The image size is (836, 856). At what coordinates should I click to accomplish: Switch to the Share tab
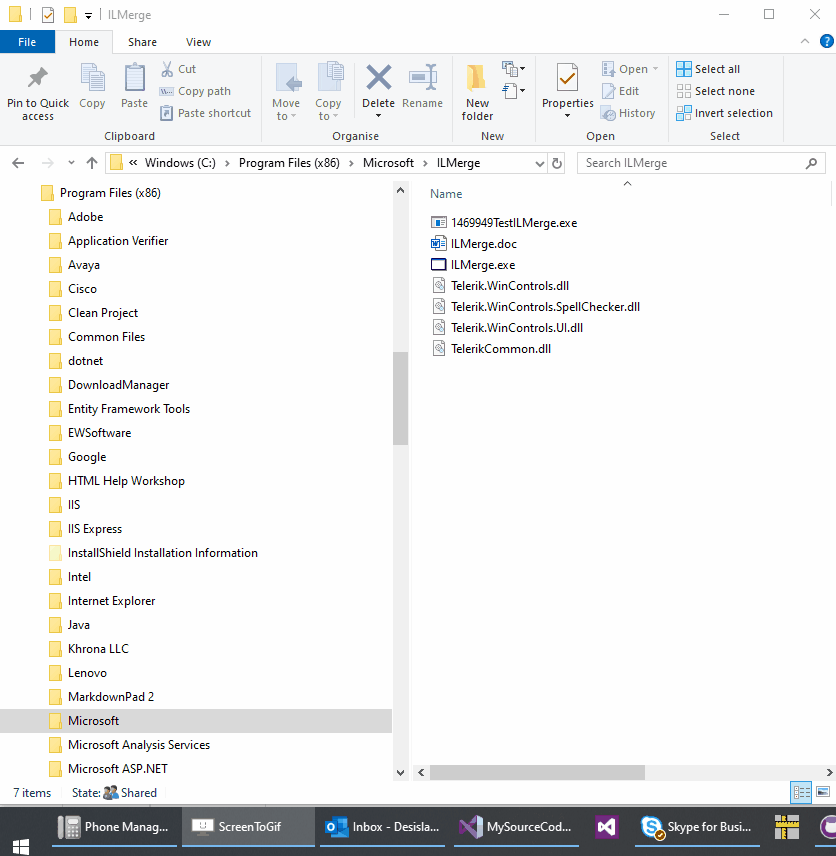click(142, 42)
